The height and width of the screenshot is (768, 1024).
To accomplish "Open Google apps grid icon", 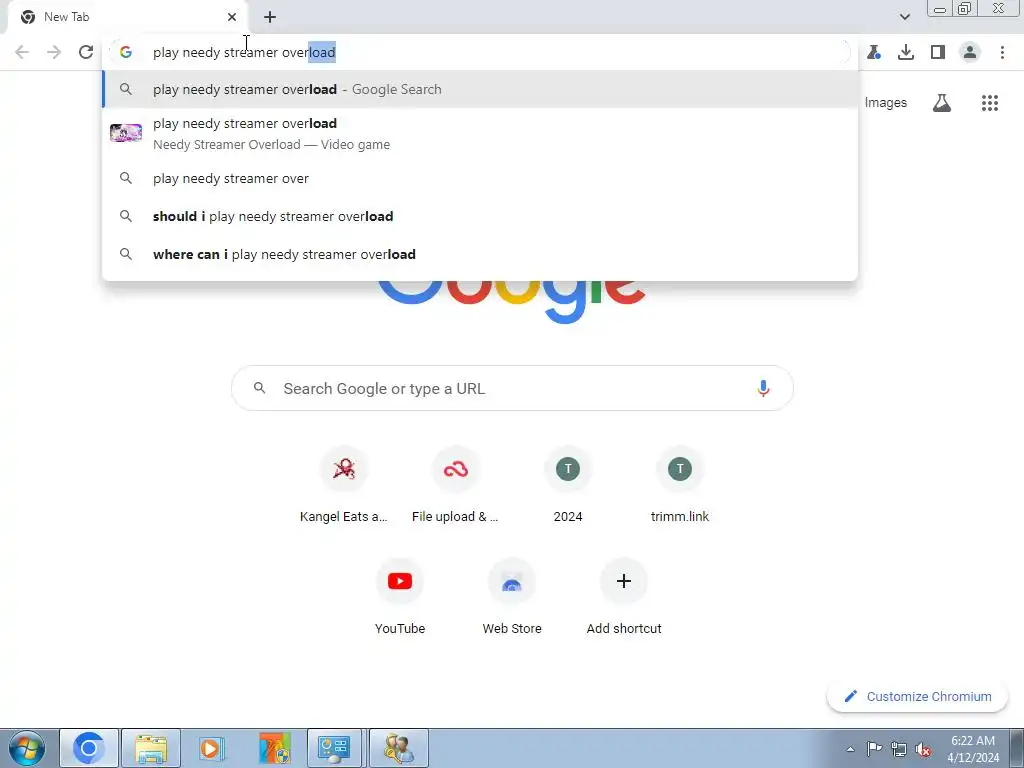I will click(989, 103).
